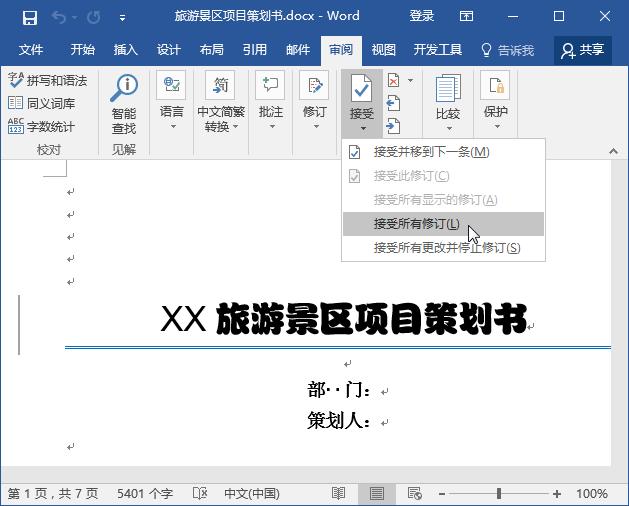
Task: Expand the 保护 dropdown arrow
Action: tap(497, 127)
